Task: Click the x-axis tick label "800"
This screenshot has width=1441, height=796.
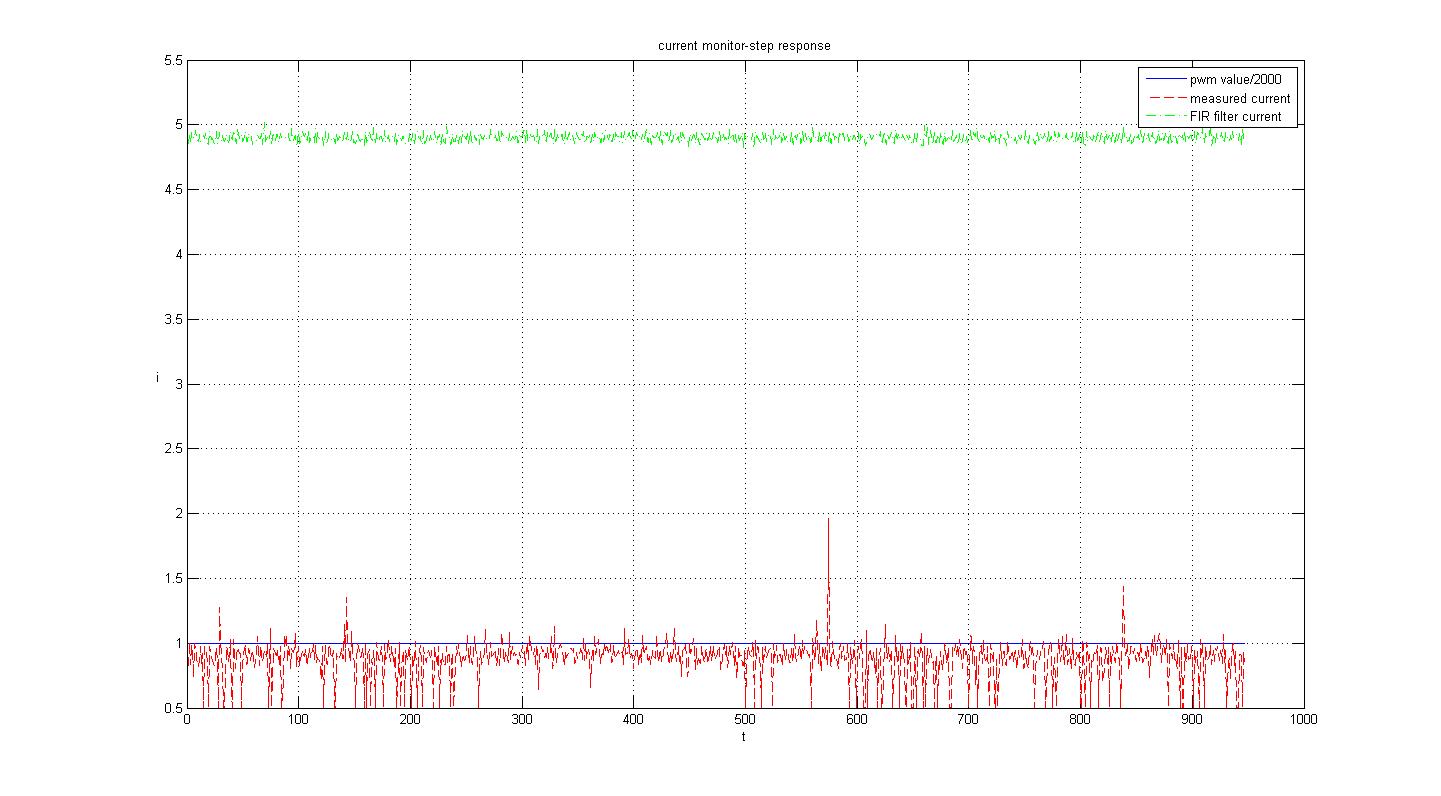Action: click(1080, 720)
